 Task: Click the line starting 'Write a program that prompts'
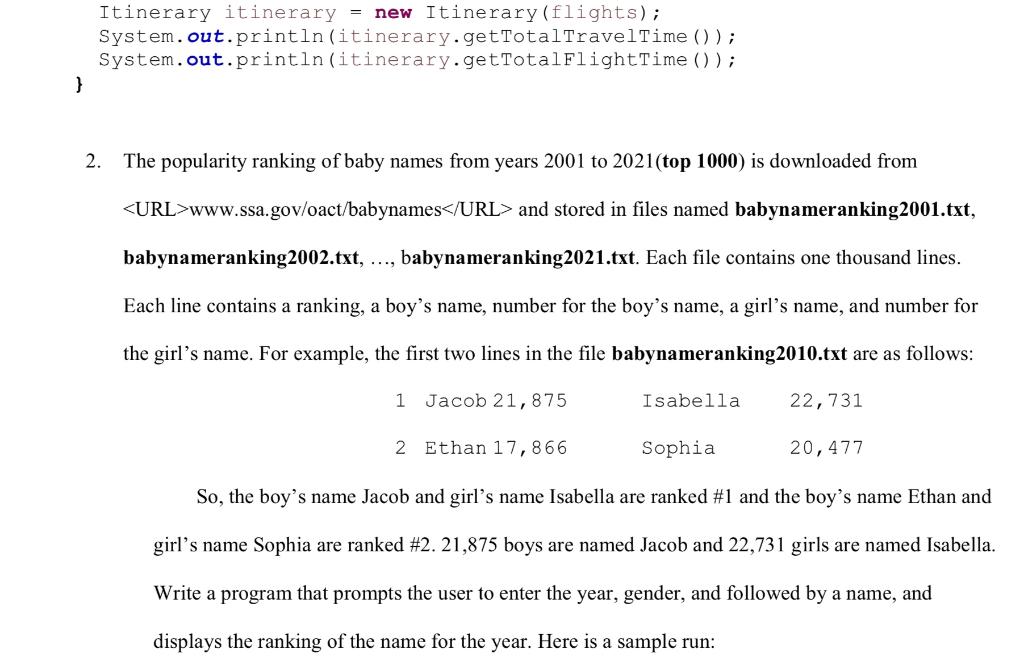543,594
